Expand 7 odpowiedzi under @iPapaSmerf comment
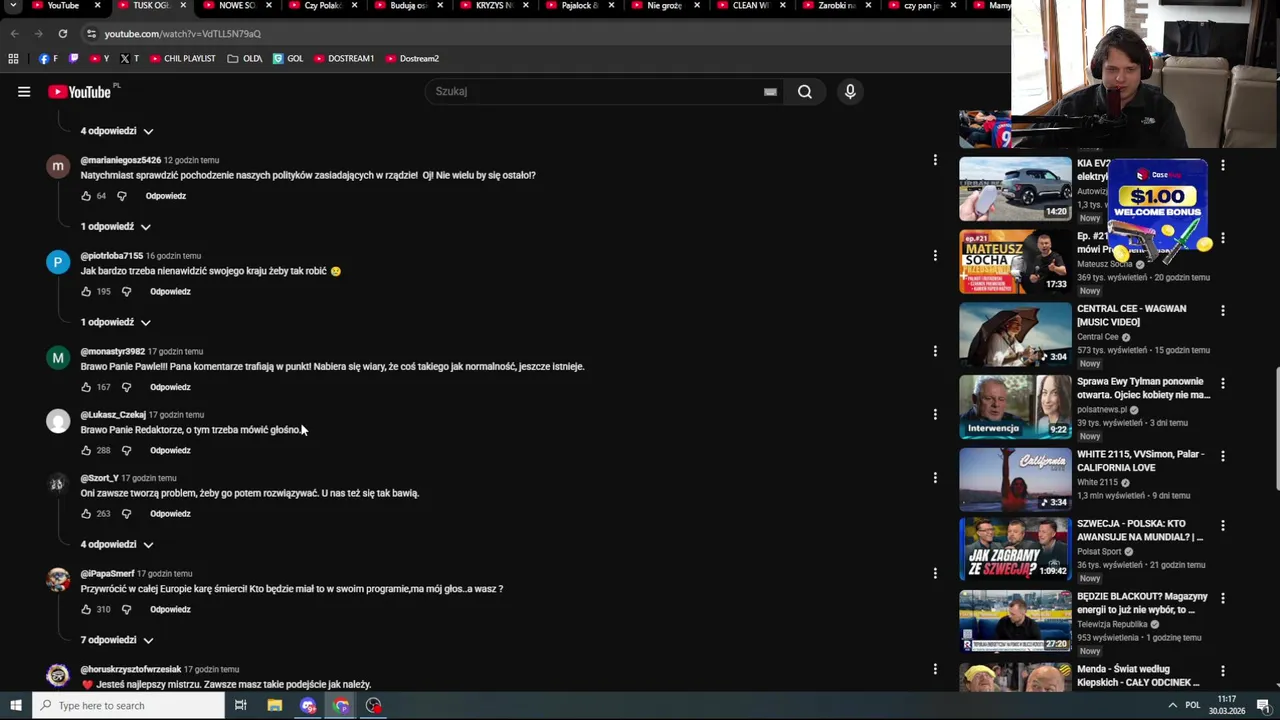1280x720 pixels. click(x=117, y=640)
